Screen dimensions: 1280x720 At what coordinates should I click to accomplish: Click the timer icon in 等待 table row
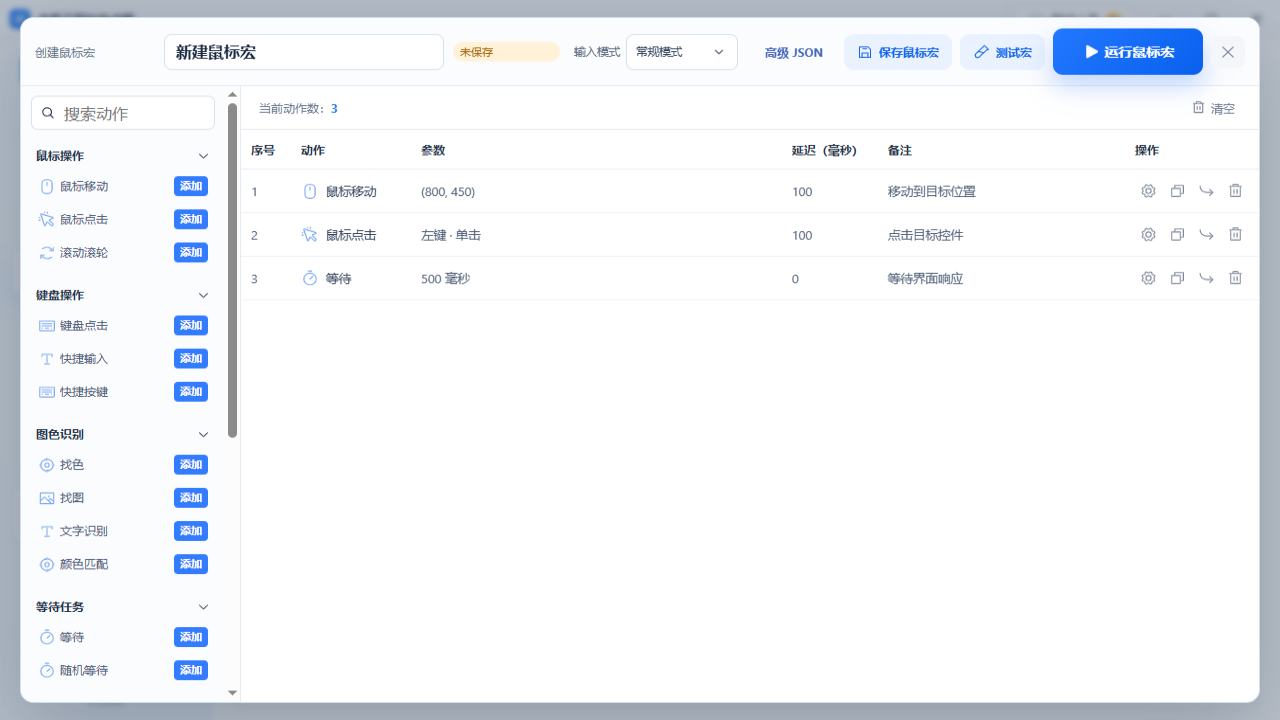(310, 278)
